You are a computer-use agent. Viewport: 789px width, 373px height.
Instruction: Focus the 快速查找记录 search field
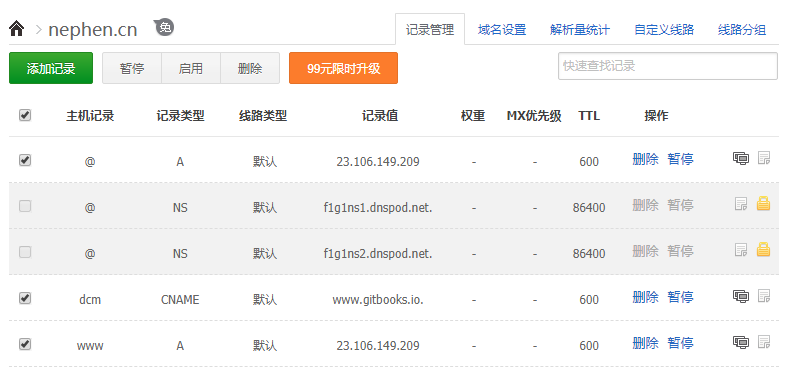click(668, 66)
